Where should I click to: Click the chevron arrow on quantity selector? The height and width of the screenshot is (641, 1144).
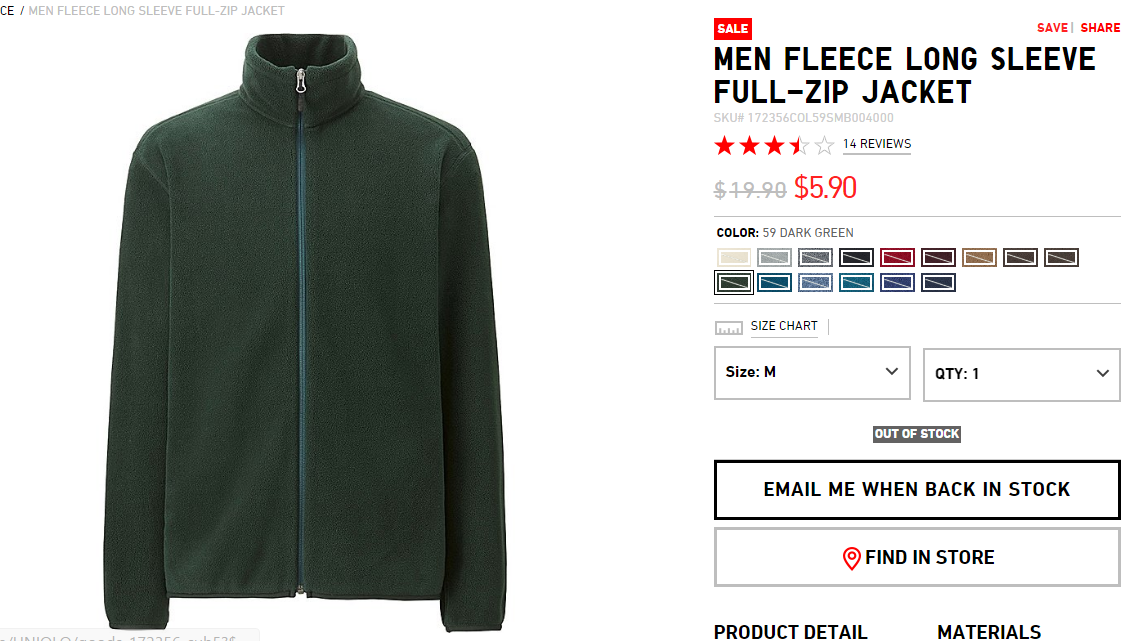tap(1102, 373)
